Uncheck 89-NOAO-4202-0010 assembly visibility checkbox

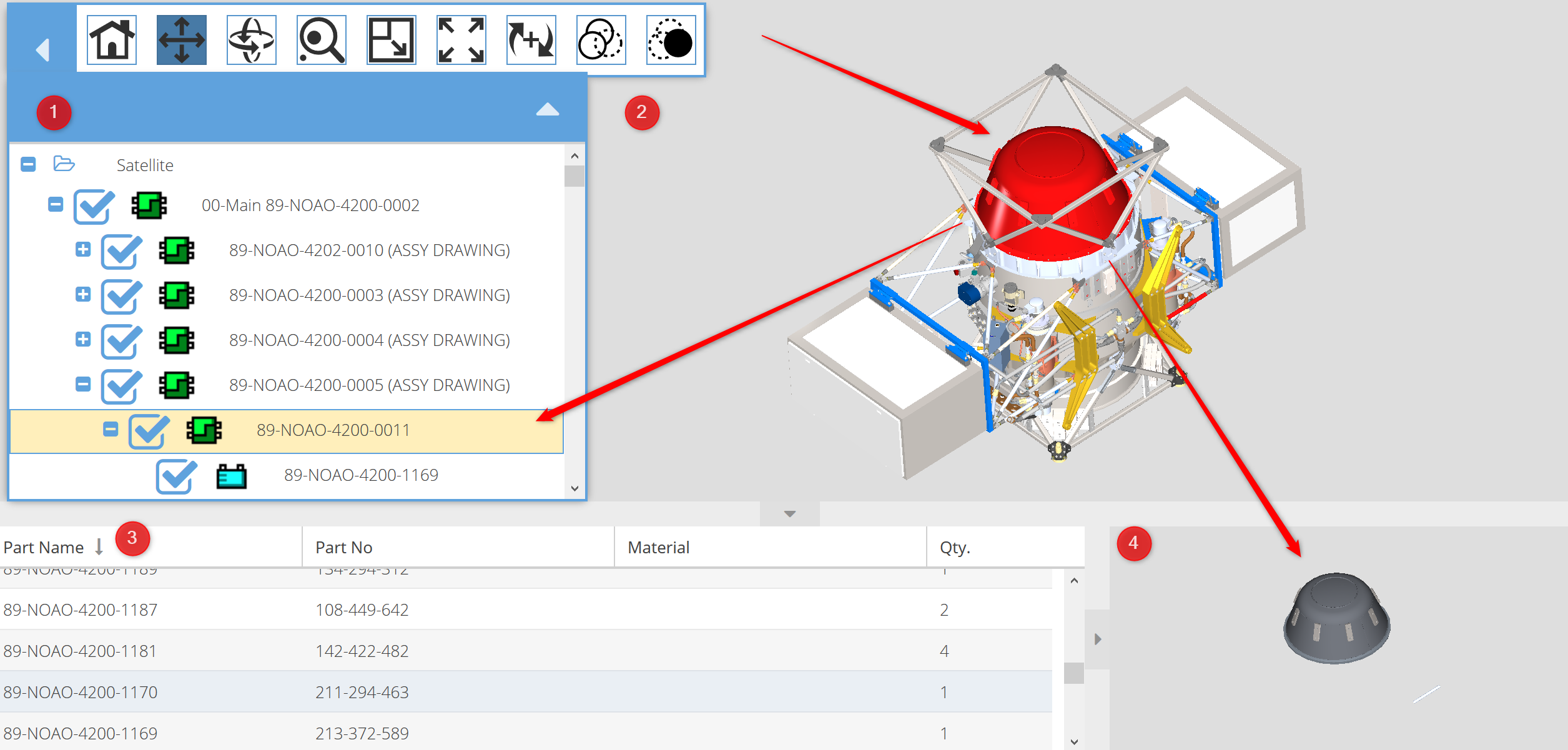click(x=121, y=252)
